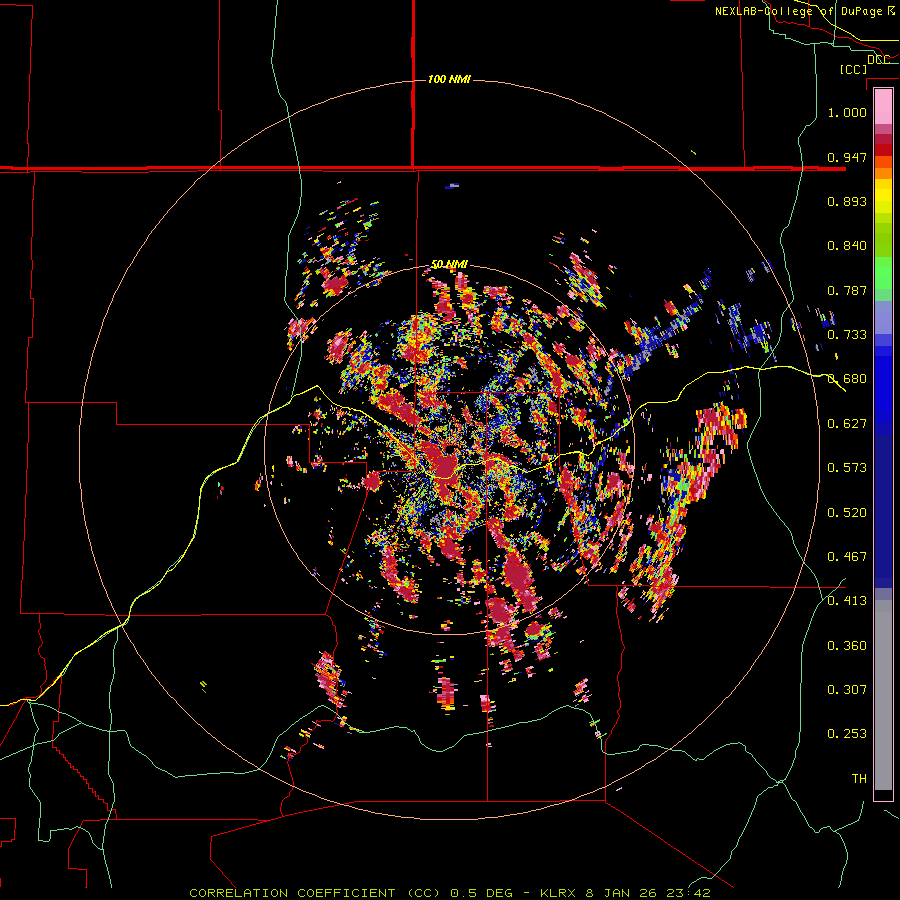Select the 0.733 scale value

coord(847,335)
